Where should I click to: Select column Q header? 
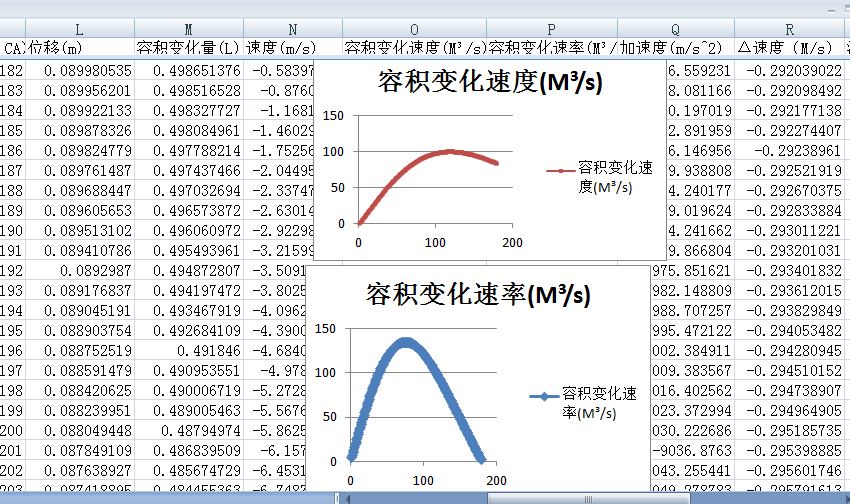point(675,29)
